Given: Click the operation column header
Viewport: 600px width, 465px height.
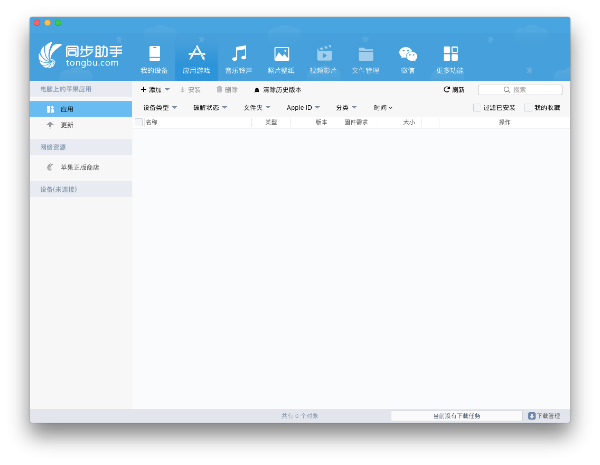Looking at the screenshot, I should 504,122.
